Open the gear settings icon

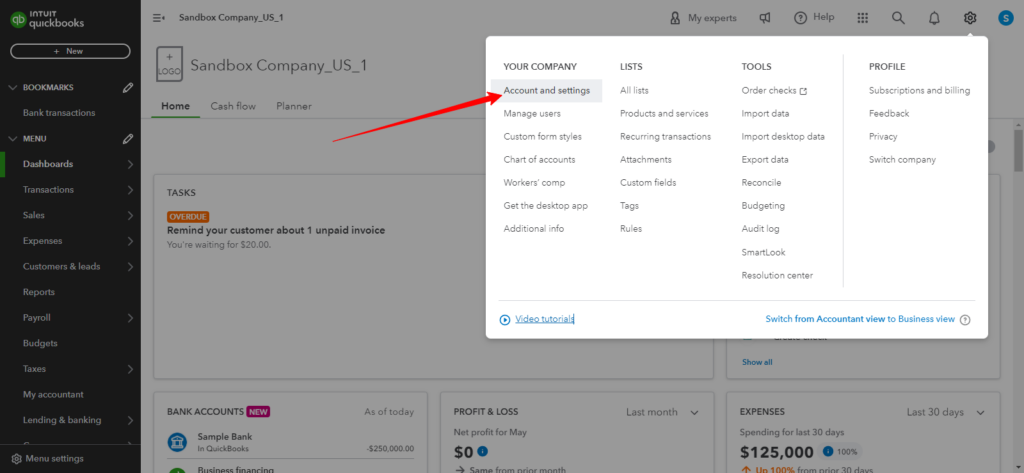point(970,18)
